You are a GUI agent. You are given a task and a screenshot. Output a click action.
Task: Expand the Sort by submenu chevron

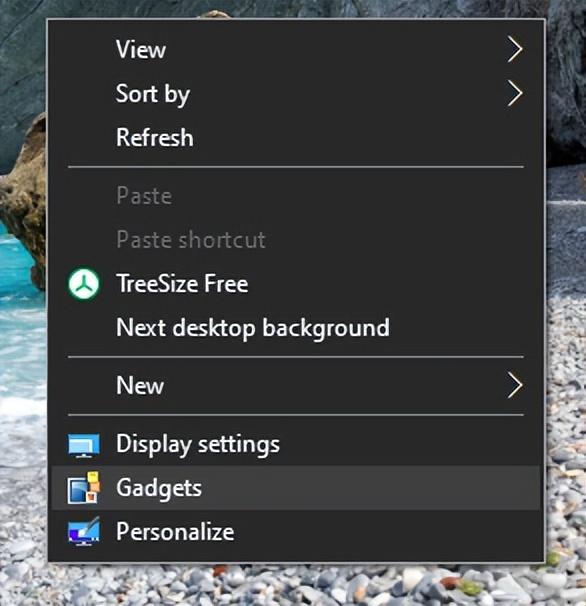(515, 93)
